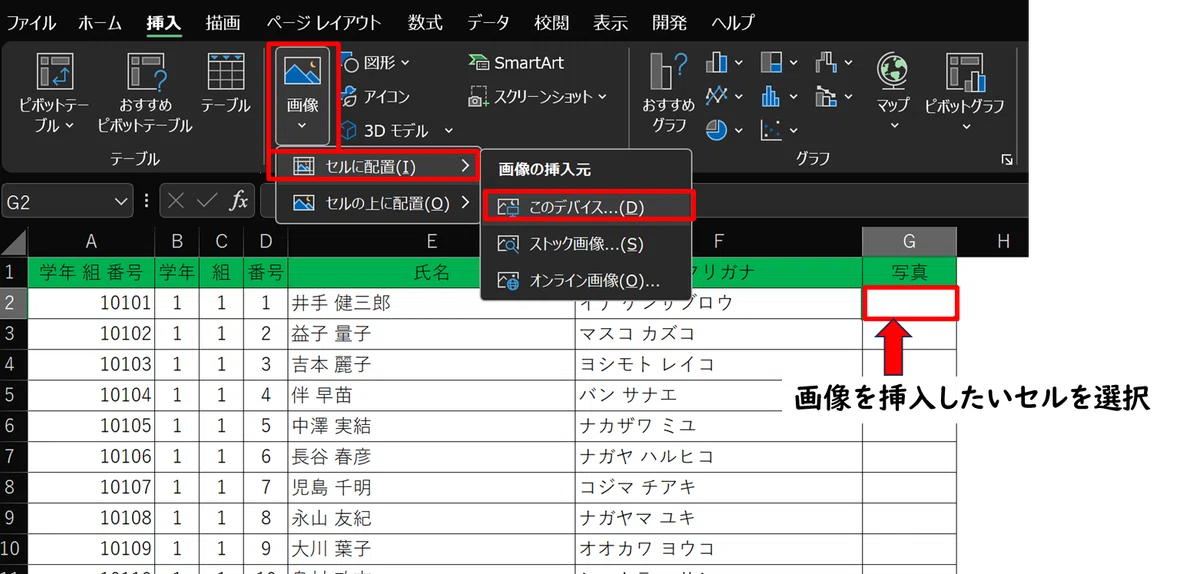
Task: Open the charts group dialog launcher
Action: [1006, 160]
